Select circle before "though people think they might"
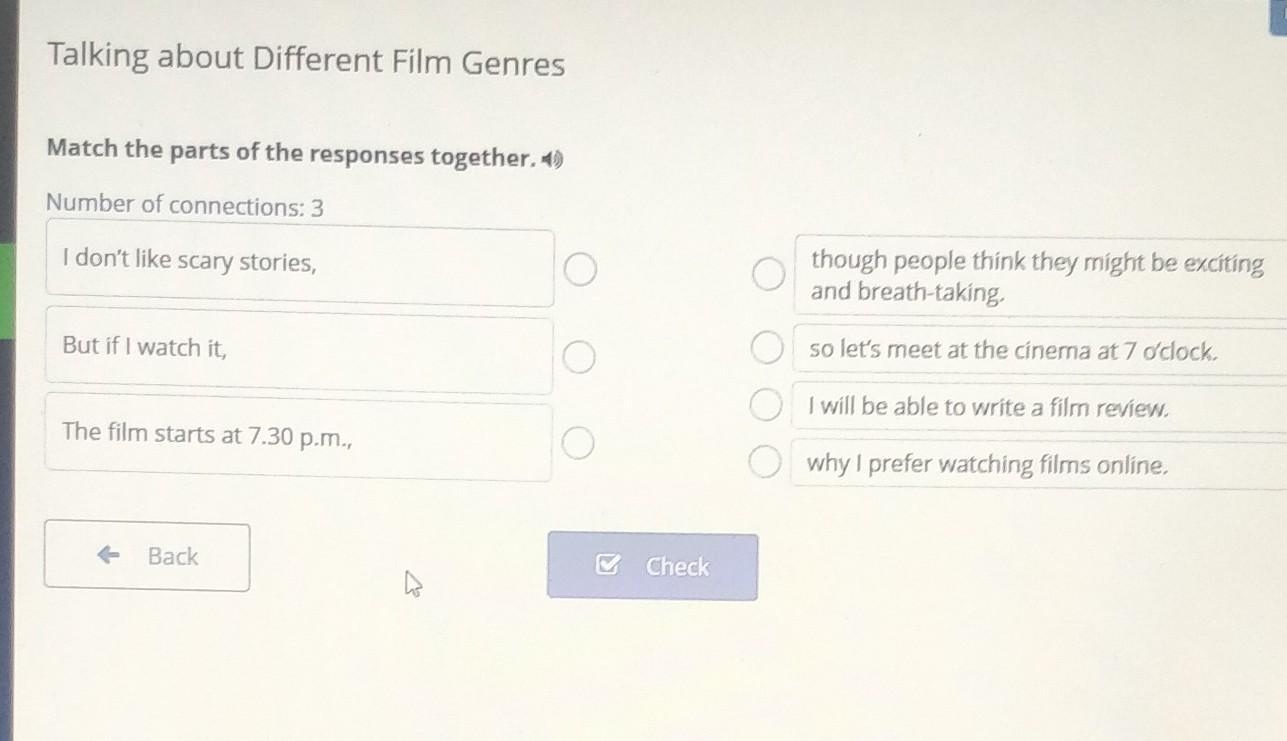 (x=768, y=274)
